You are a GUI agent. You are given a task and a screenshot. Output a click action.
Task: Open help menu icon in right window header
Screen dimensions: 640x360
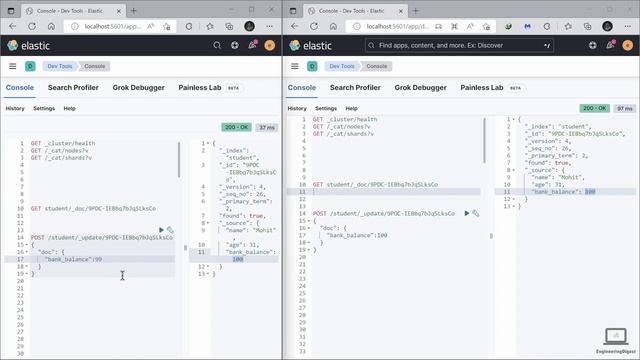(x=593, y=45)
